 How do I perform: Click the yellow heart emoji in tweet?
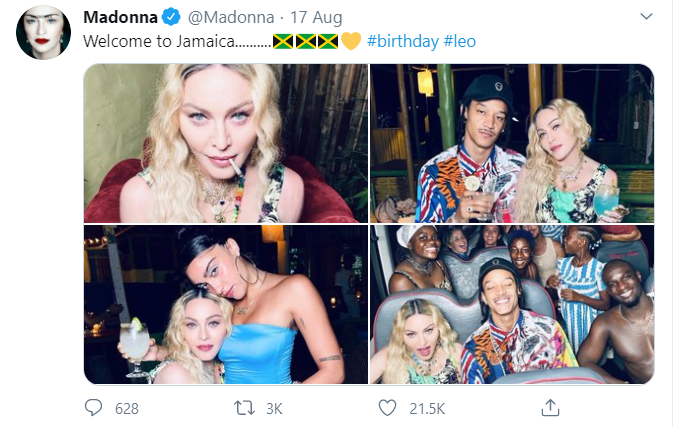click(351, 41)
